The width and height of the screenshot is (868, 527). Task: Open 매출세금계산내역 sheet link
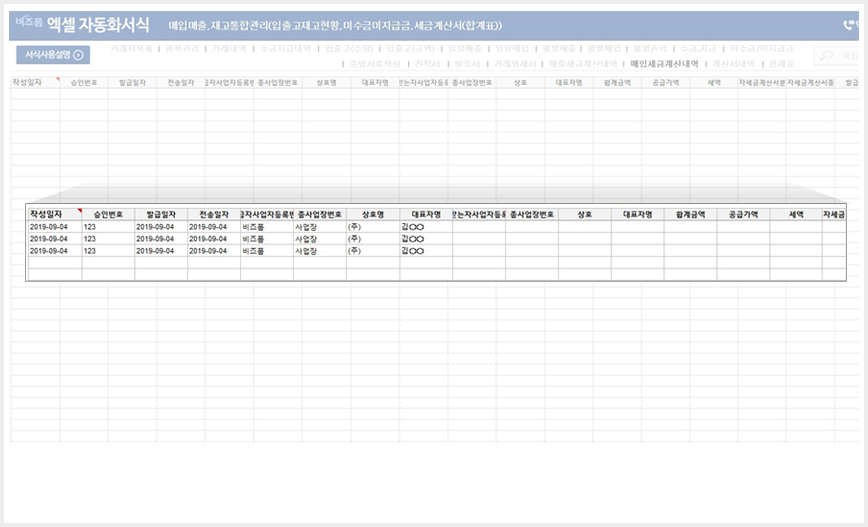[583, 64]
